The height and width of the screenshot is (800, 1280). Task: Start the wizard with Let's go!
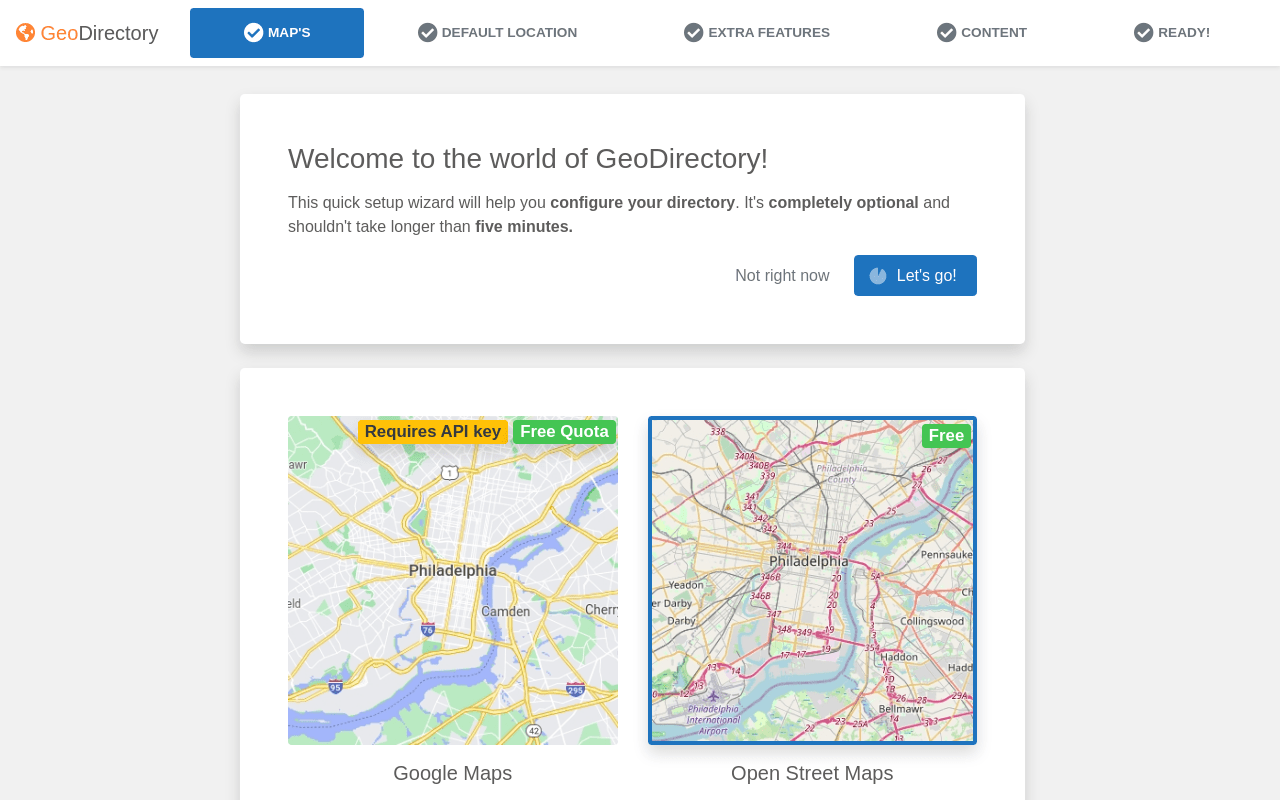[915, 276]
